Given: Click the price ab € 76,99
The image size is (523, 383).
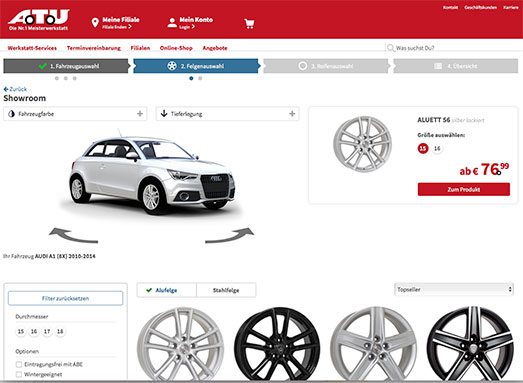Looking at the screenshot, I should [484, 169].
